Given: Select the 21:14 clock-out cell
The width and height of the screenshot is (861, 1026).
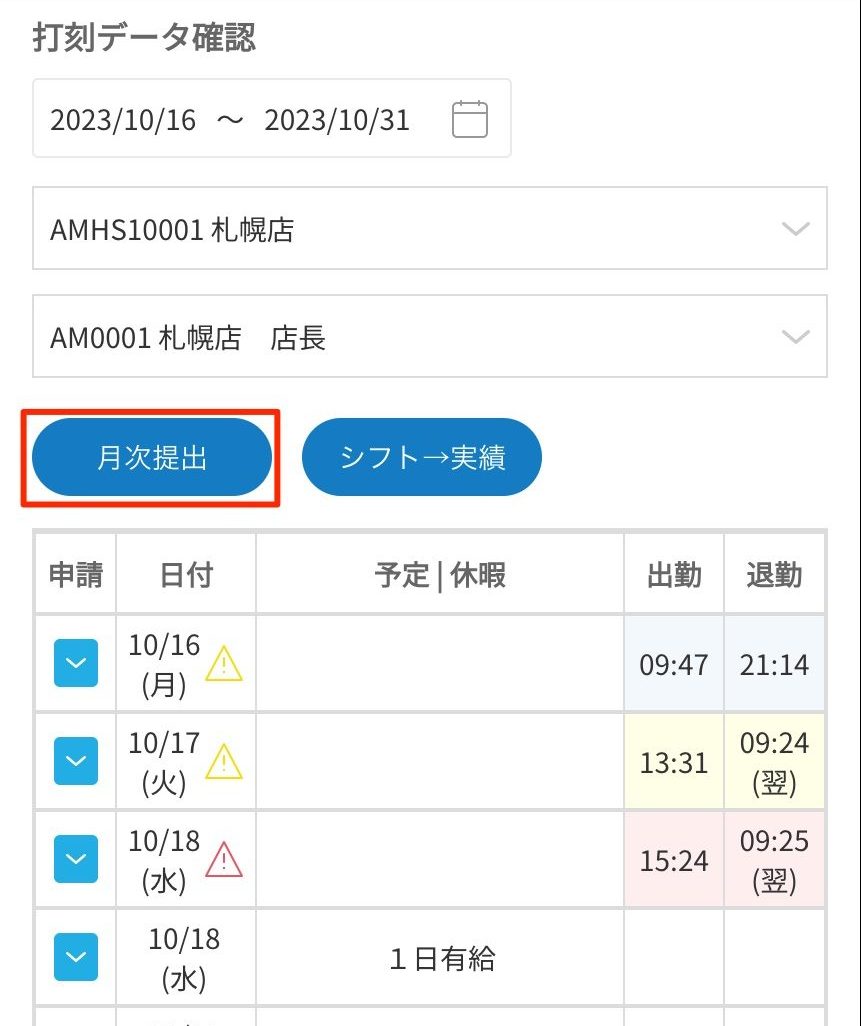Looking at the screenshot, I should click(x=774, y=664).
